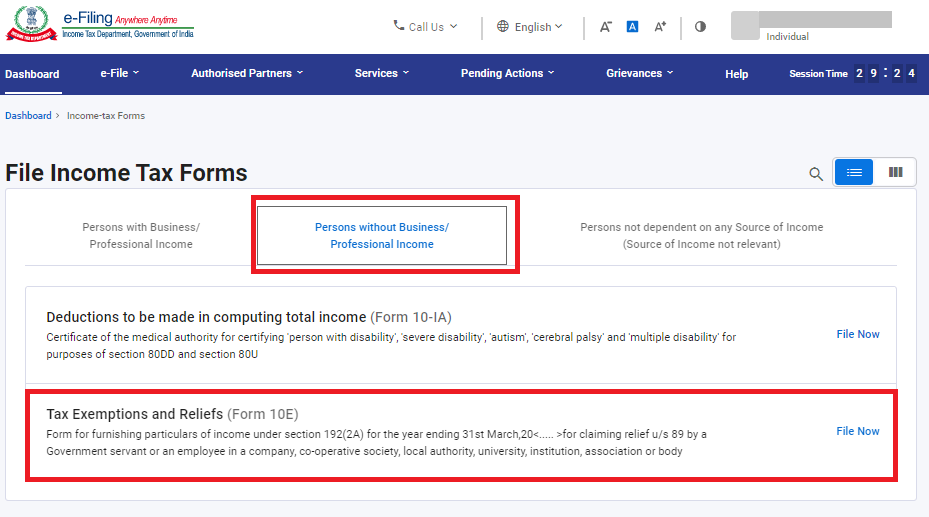This screenshot has height=517, width=929.
Task: Expand the e-File menu
Action: [x=120, y=73]
